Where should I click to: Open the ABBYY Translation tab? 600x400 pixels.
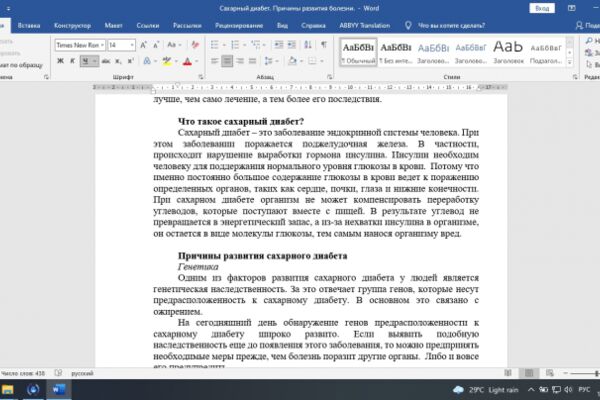click(x=365, y=26)
